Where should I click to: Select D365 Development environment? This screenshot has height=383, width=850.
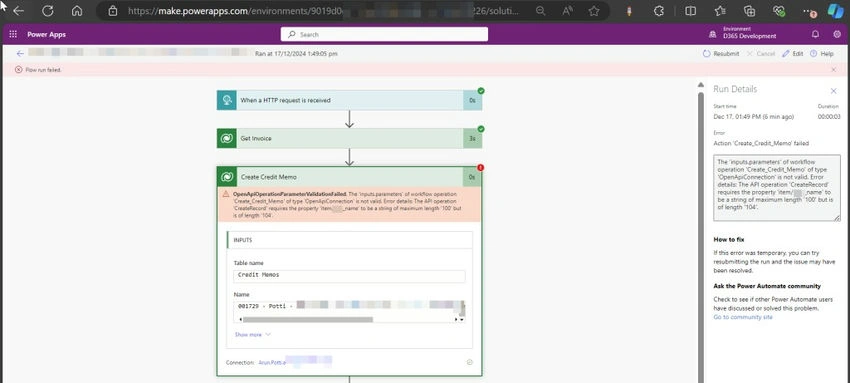(x=749, y=36)
